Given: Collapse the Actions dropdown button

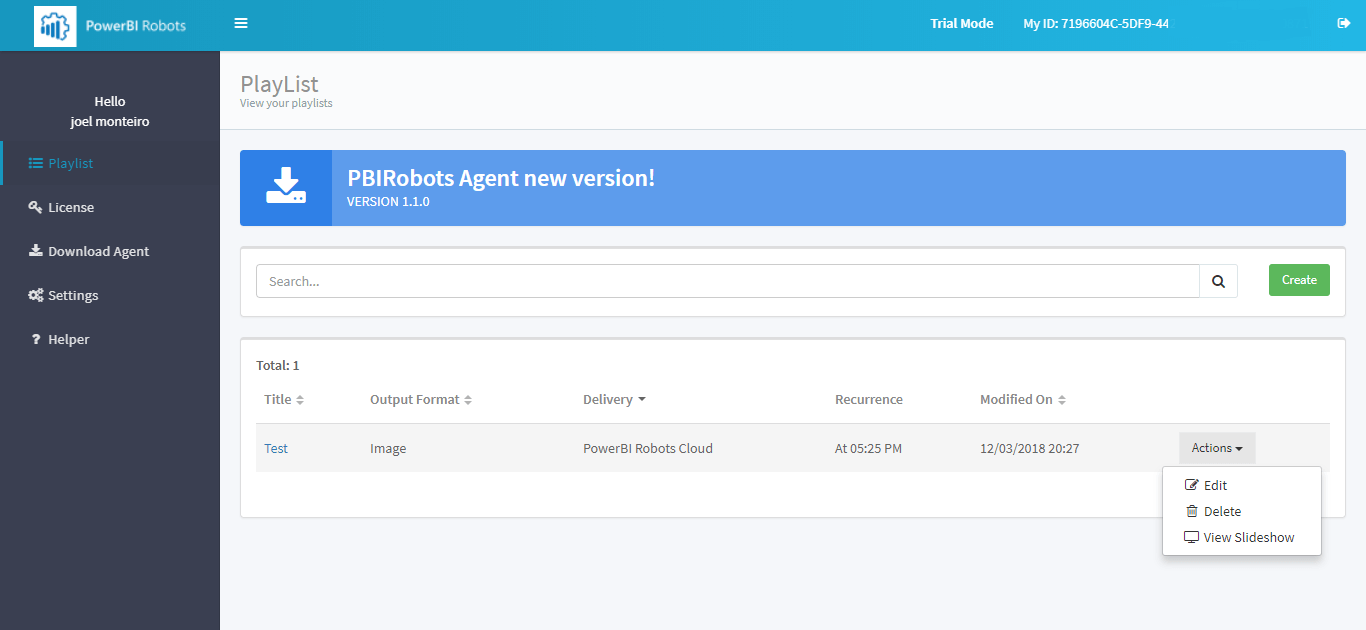Looking at the screenshot, I should click(1216, 448).
